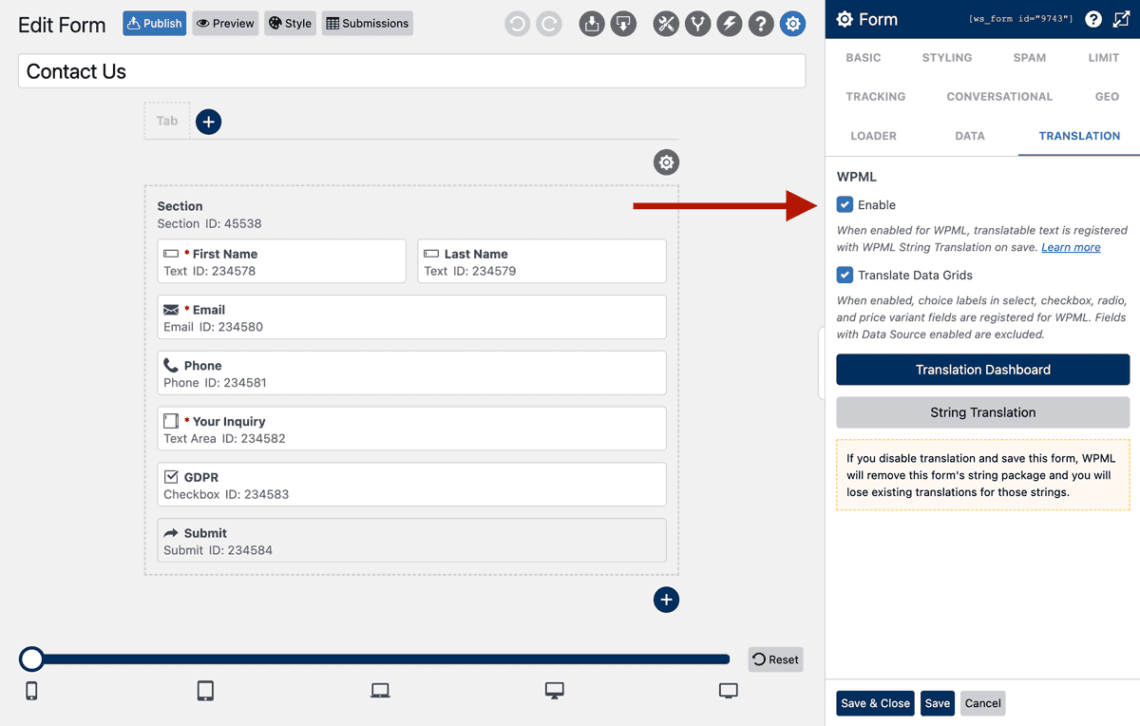Image resolution: width=1140 pixels, height=726 pixels.
Task: Select the First Name text field
Action: (x=281, y=262)
